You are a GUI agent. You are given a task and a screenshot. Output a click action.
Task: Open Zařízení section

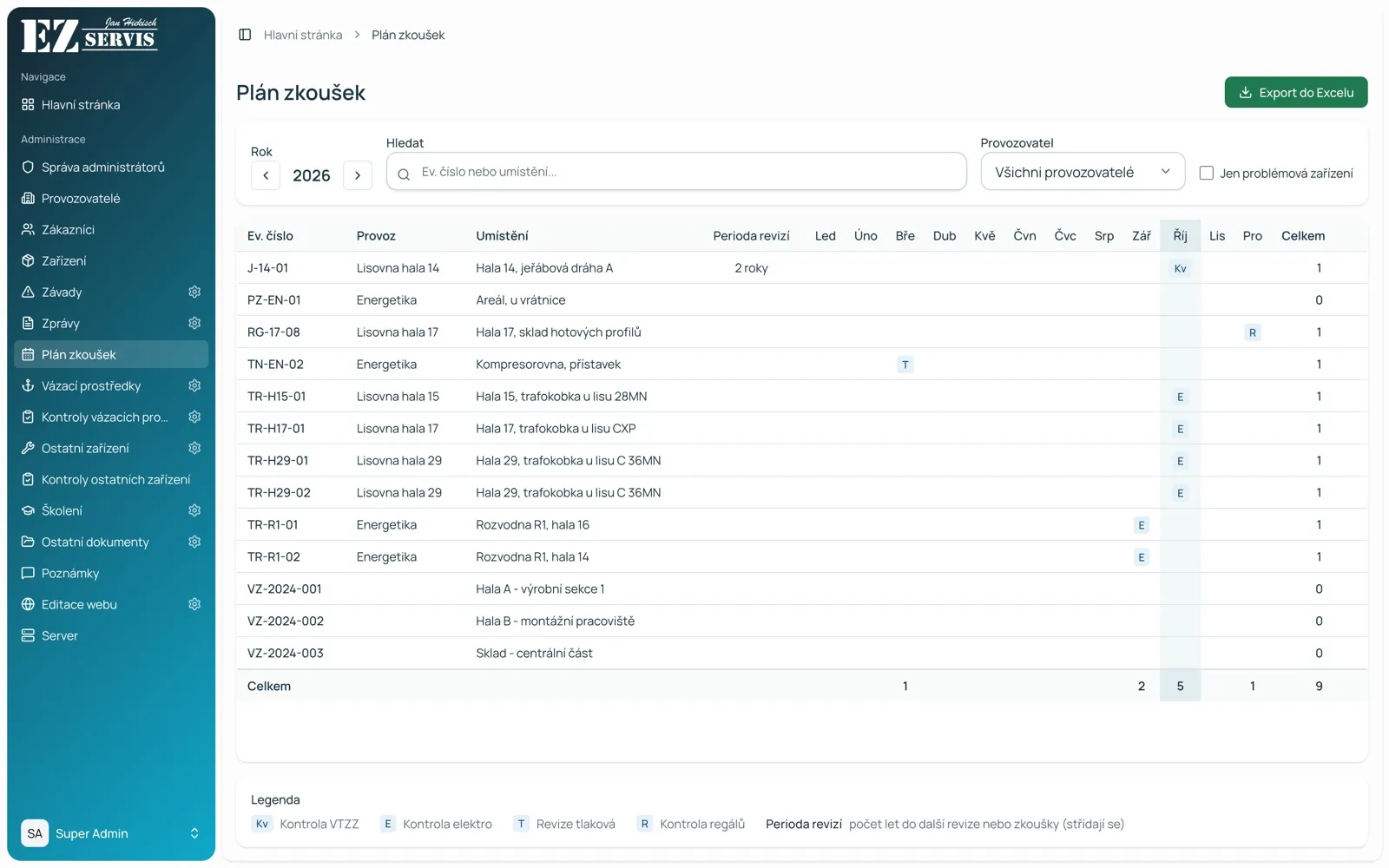tap(111, 260)
